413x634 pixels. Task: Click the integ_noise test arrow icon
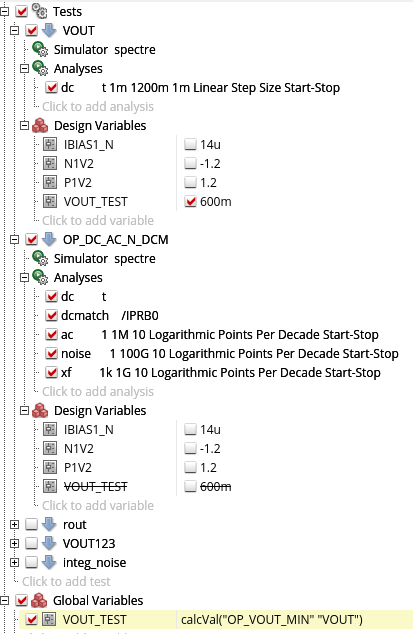tap(49, 562)
